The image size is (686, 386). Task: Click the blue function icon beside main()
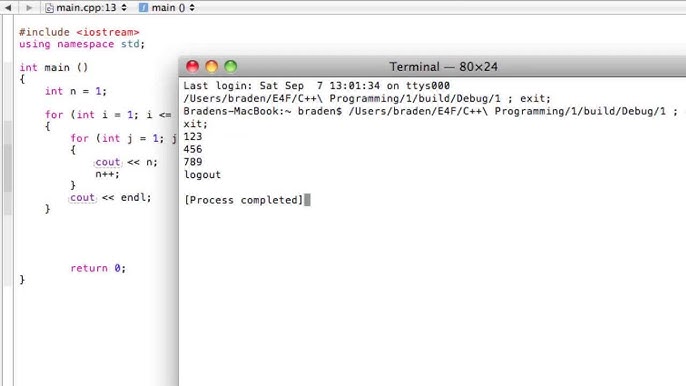[143, 7]
